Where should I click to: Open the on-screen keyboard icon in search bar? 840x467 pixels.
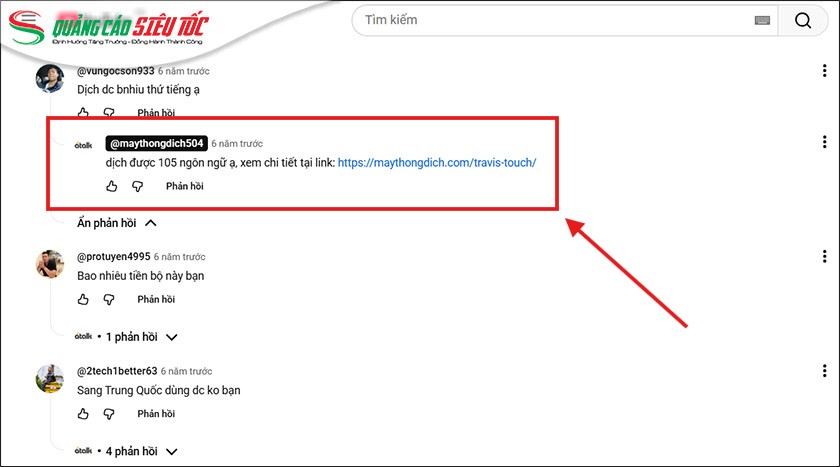point(763,20)
